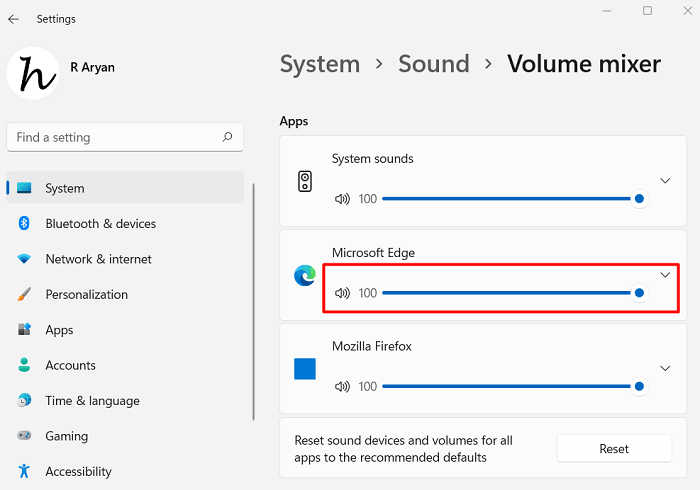Click the Bluetooth icon in sidebar
Screen dimensions: 700x490
click(24, 223)
